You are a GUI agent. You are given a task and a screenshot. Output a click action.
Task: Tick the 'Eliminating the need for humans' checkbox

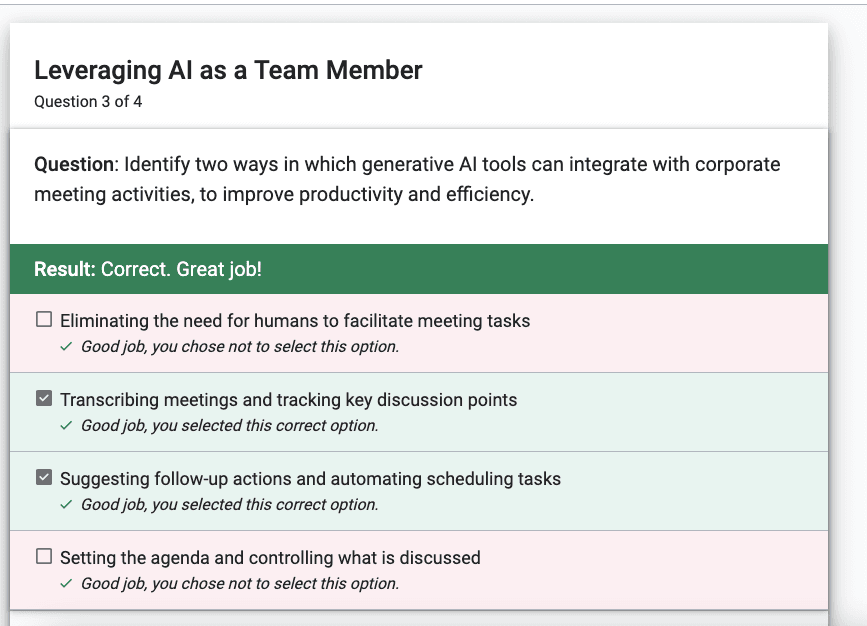click(44, 319)
